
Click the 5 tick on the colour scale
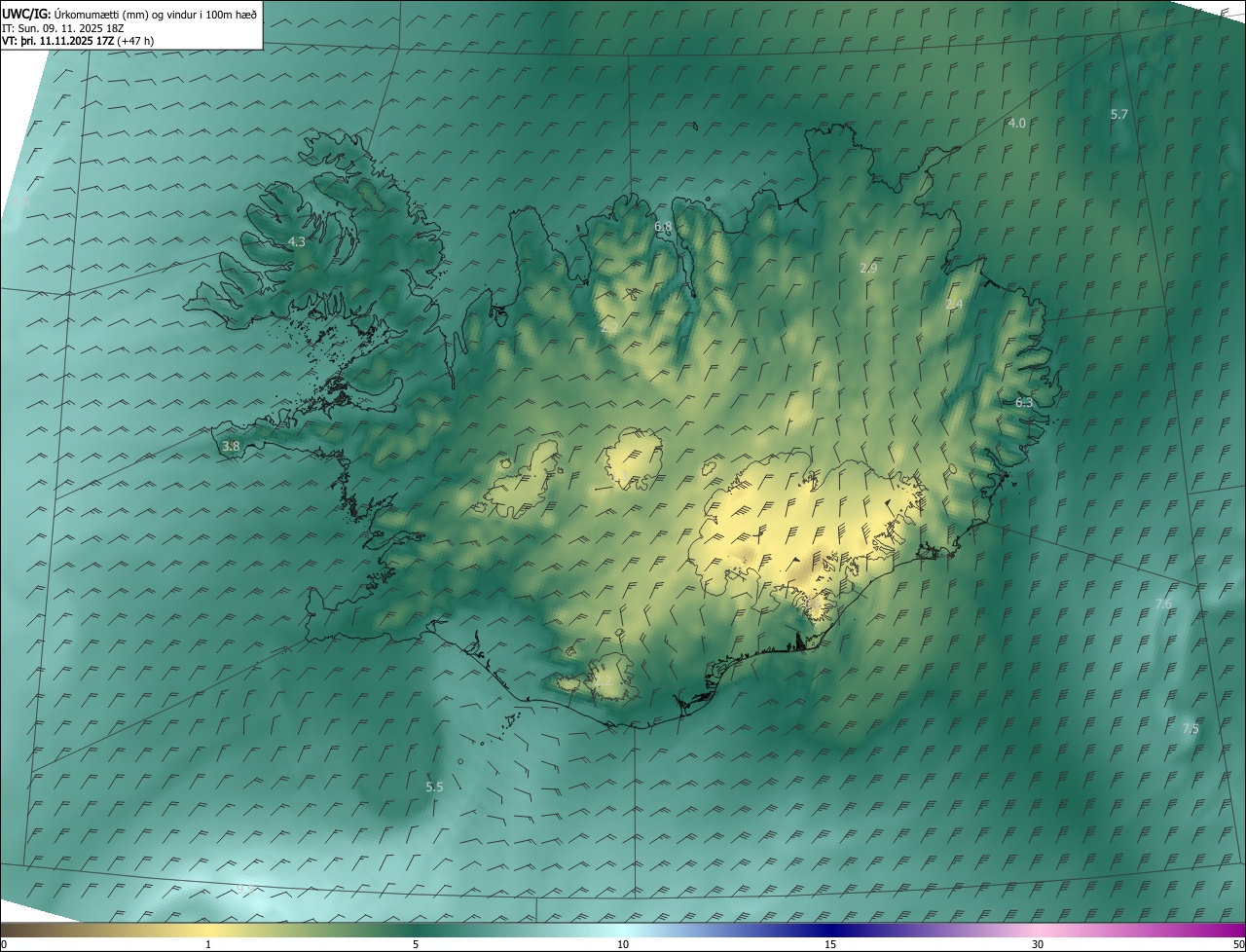tap(416, 944)
